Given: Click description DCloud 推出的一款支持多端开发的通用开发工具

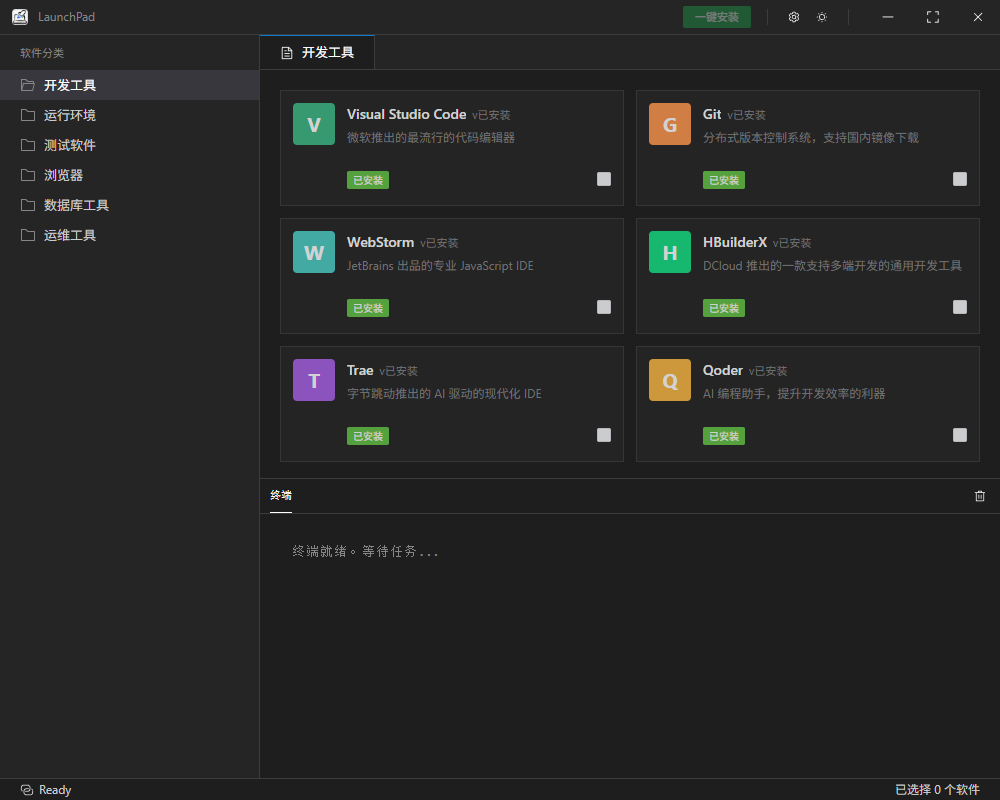Looking at the screenshot, I should pos(832,266).
